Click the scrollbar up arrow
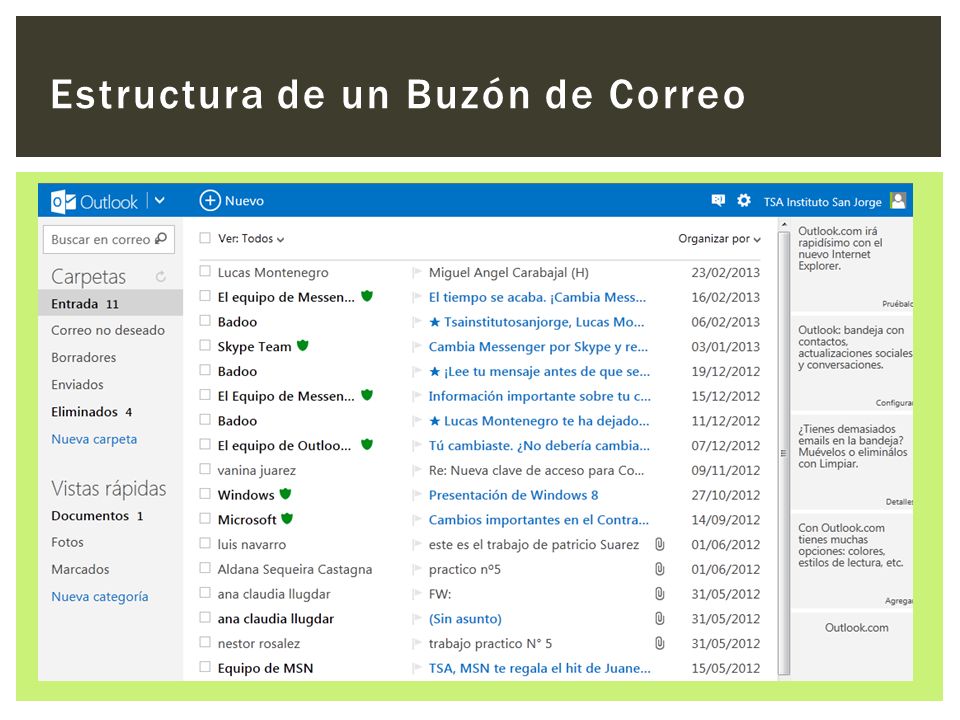This screenshot has height=720, width=960. click(x=784, y=225)
